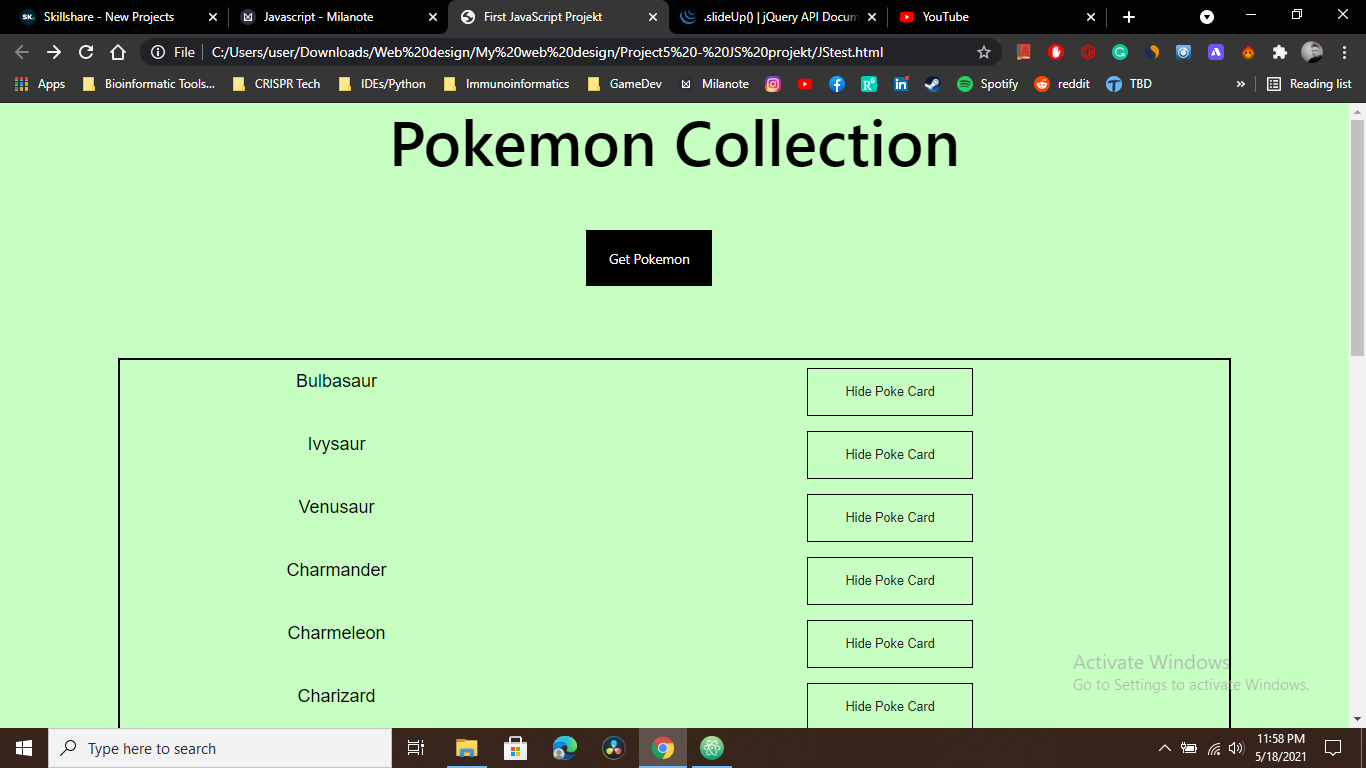Hide Poke Card for Bulbasaur
The height and width of the screenshot is (768, 1366).
890,392
